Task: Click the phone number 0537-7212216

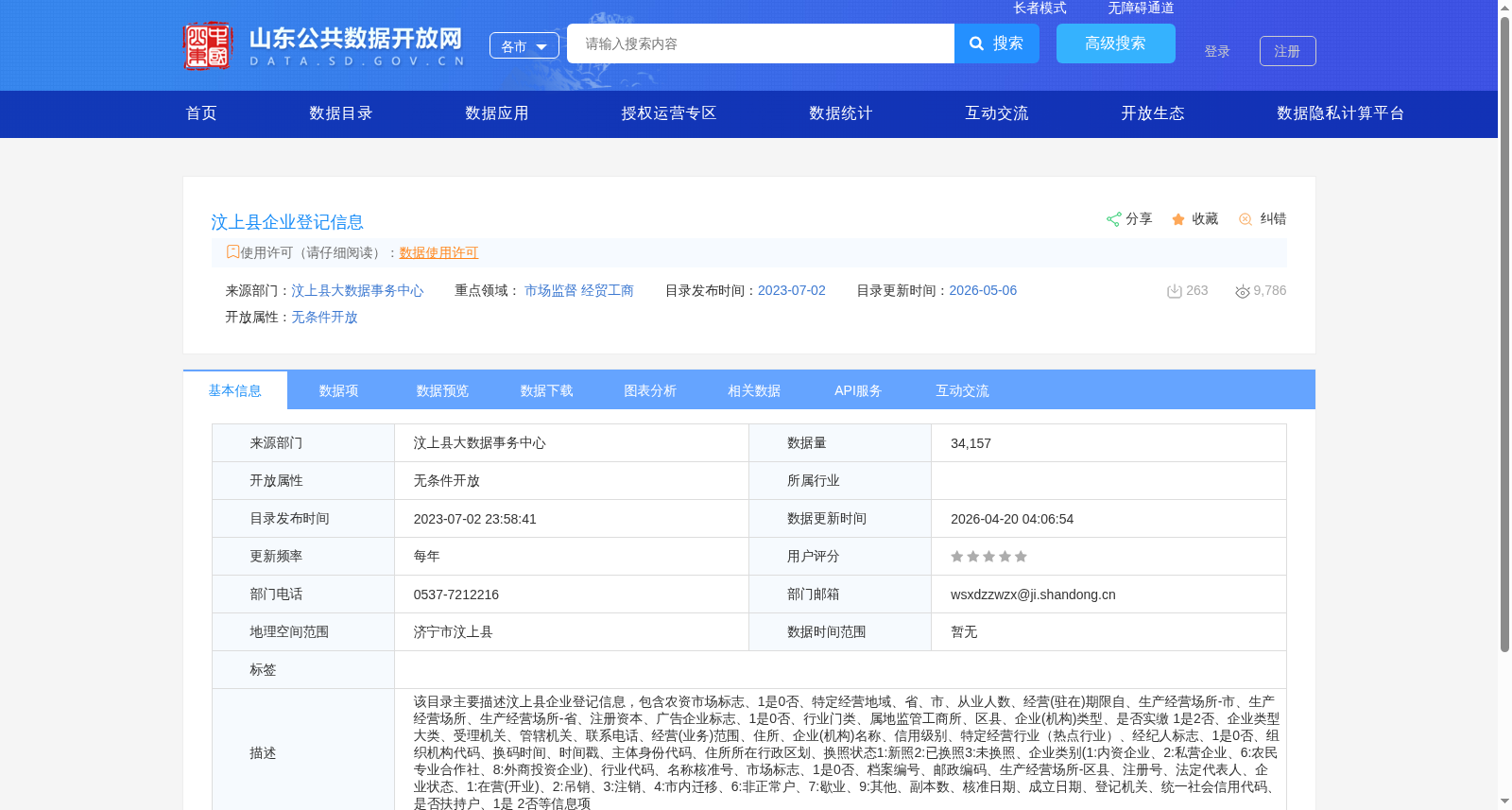Action: point(456,595)
